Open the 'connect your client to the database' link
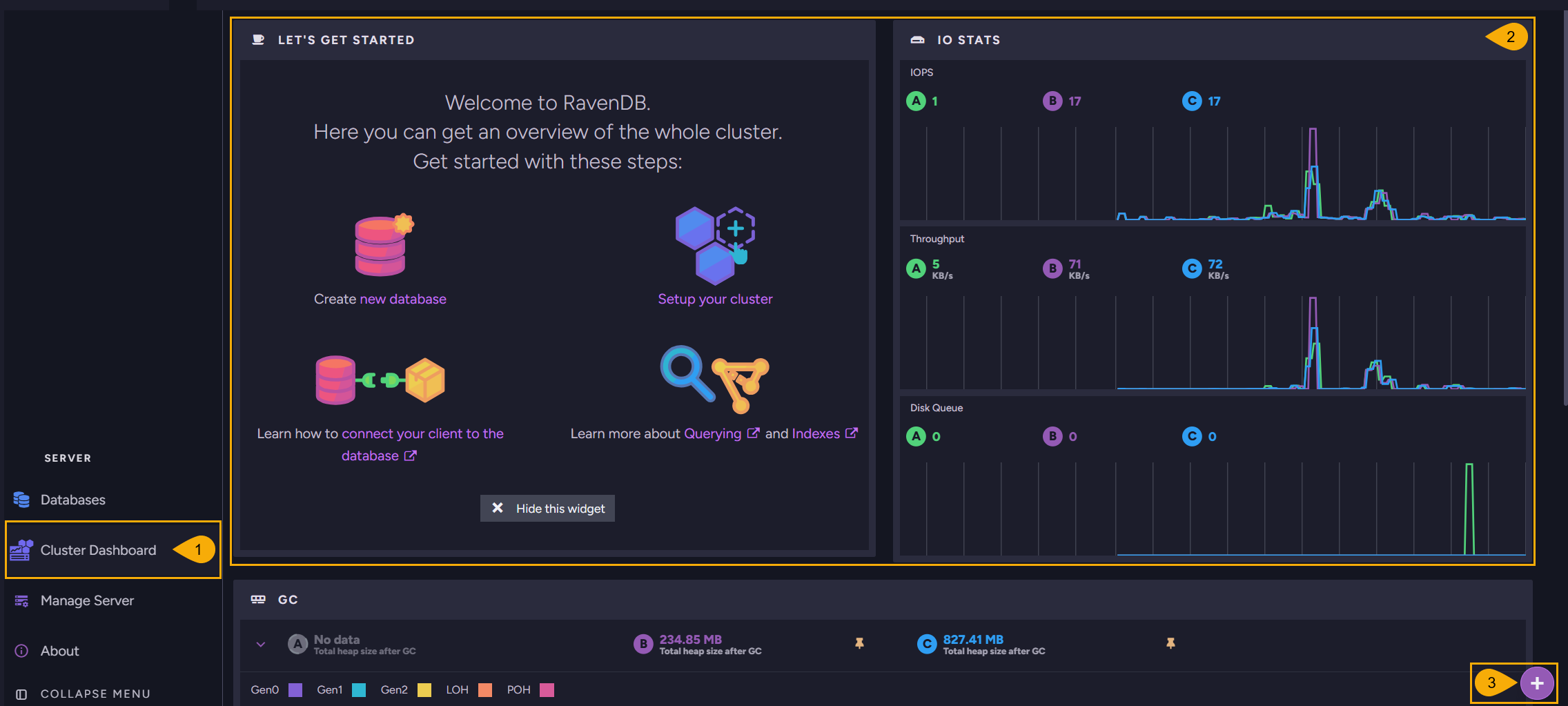 coord(422,444)
